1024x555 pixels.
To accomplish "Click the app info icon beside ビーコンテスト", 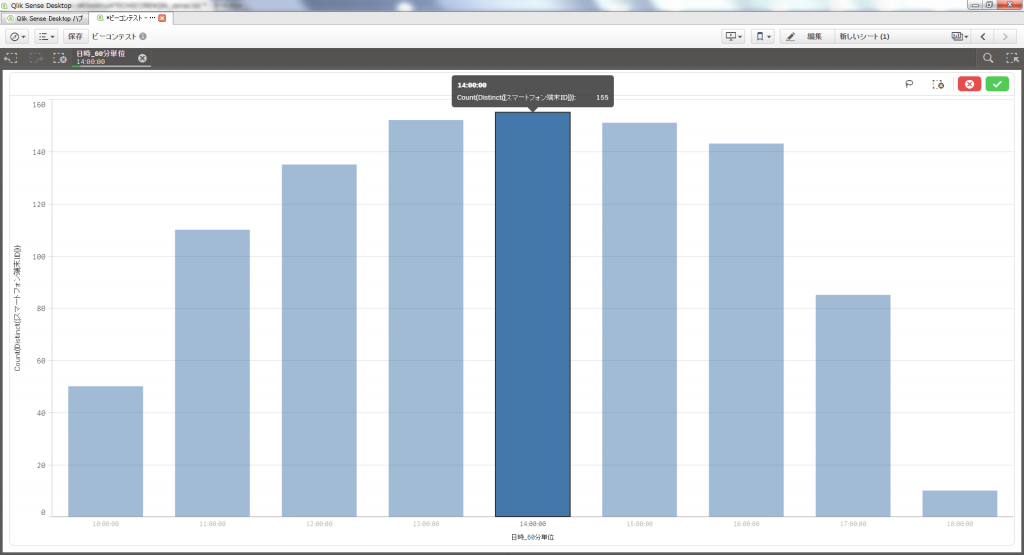I will pyautogui.click(x=143, y=37).
